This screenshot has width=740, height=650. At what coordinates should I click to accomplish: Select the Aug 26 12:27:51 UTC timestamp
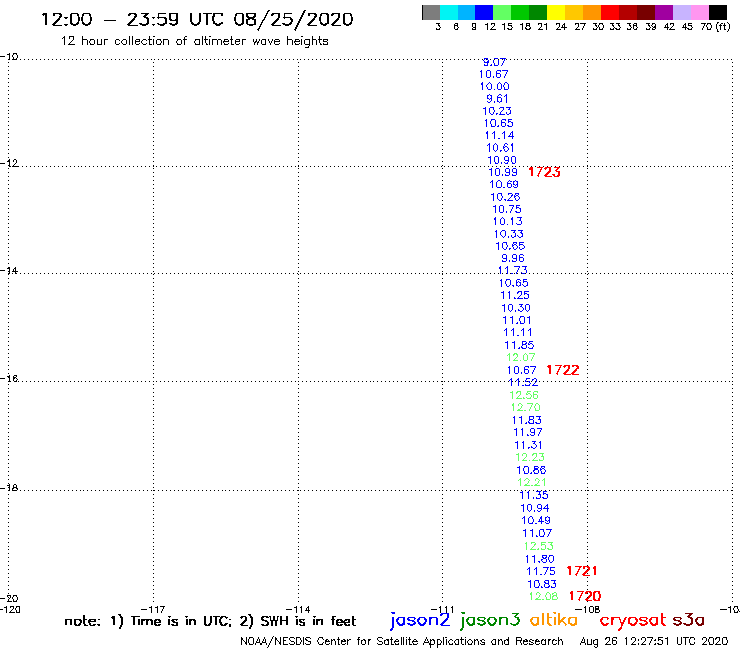[x=654, y=642]
